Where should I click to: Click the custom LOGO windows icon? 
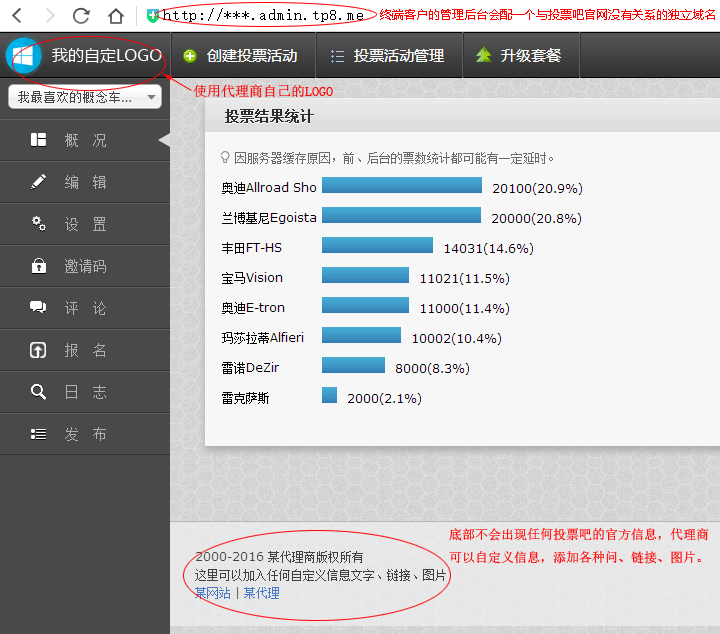click(x=24, y=56)
